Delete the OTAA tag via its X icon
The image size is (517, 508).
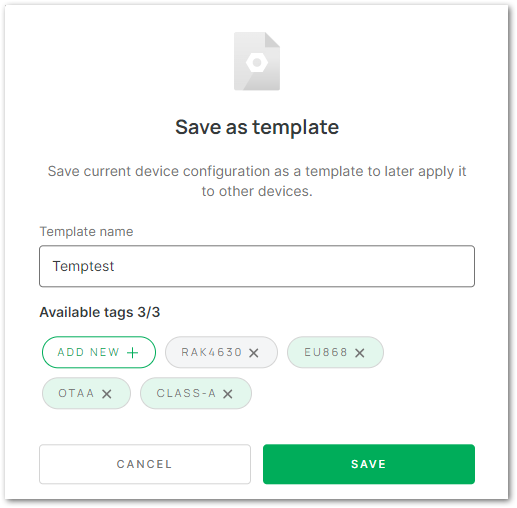pyautogui.click(x=107, y=394)
